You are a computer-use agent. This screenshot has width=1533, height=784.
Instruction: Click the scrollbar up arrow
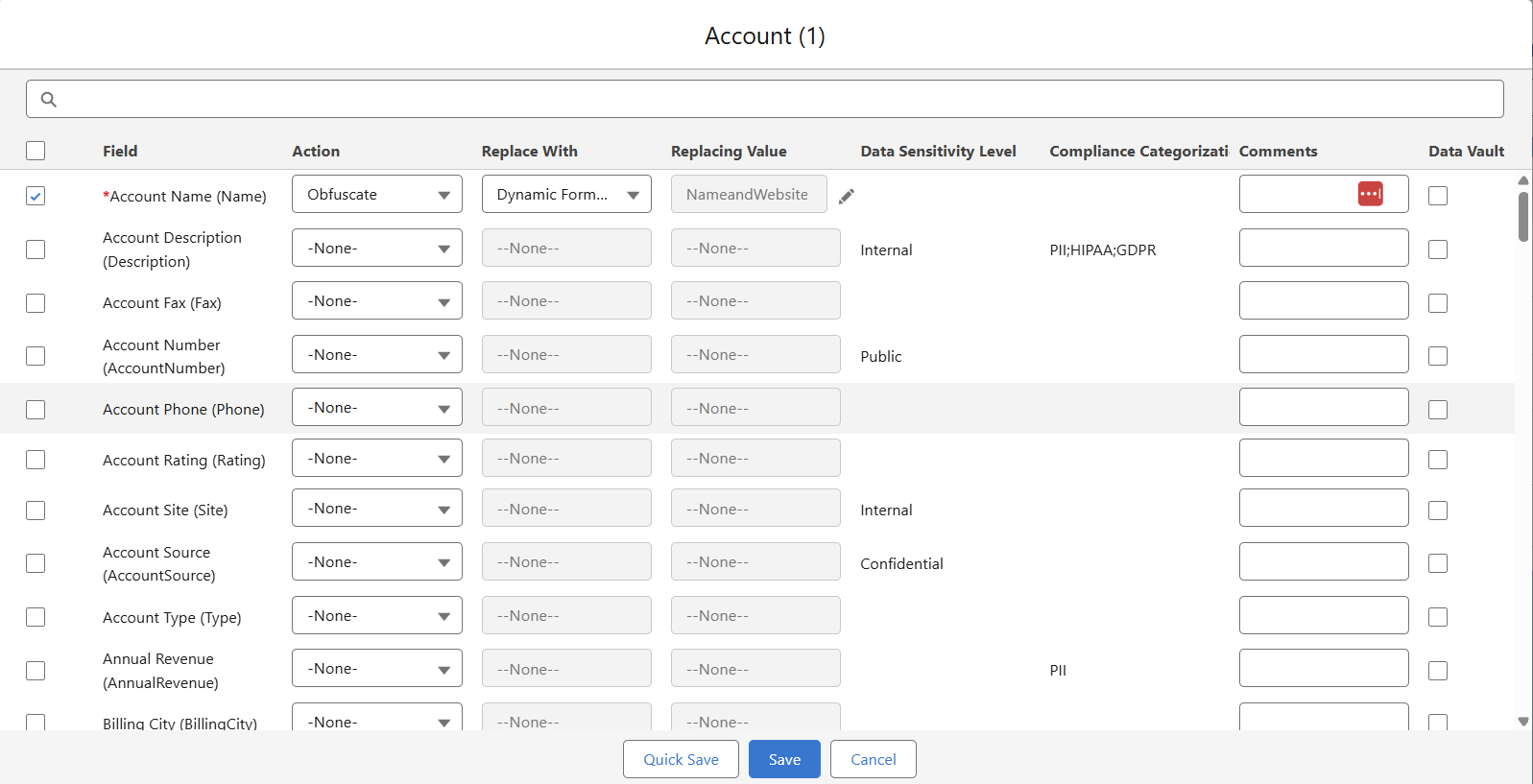(x=1522, y=180)
